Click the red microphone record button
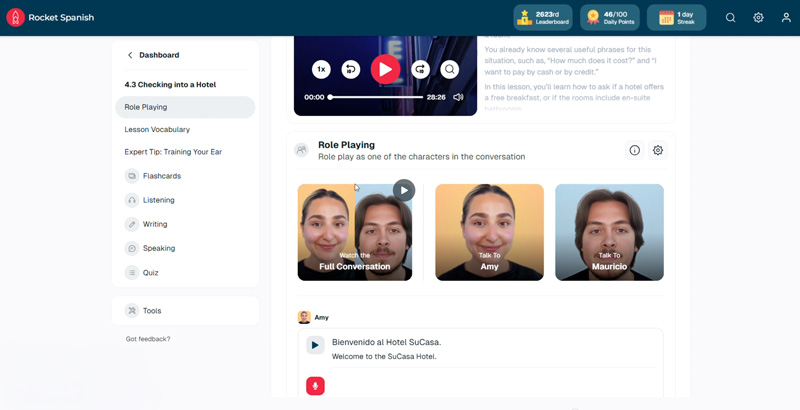This screenshot has width=800, height=410. pos(315,386)
